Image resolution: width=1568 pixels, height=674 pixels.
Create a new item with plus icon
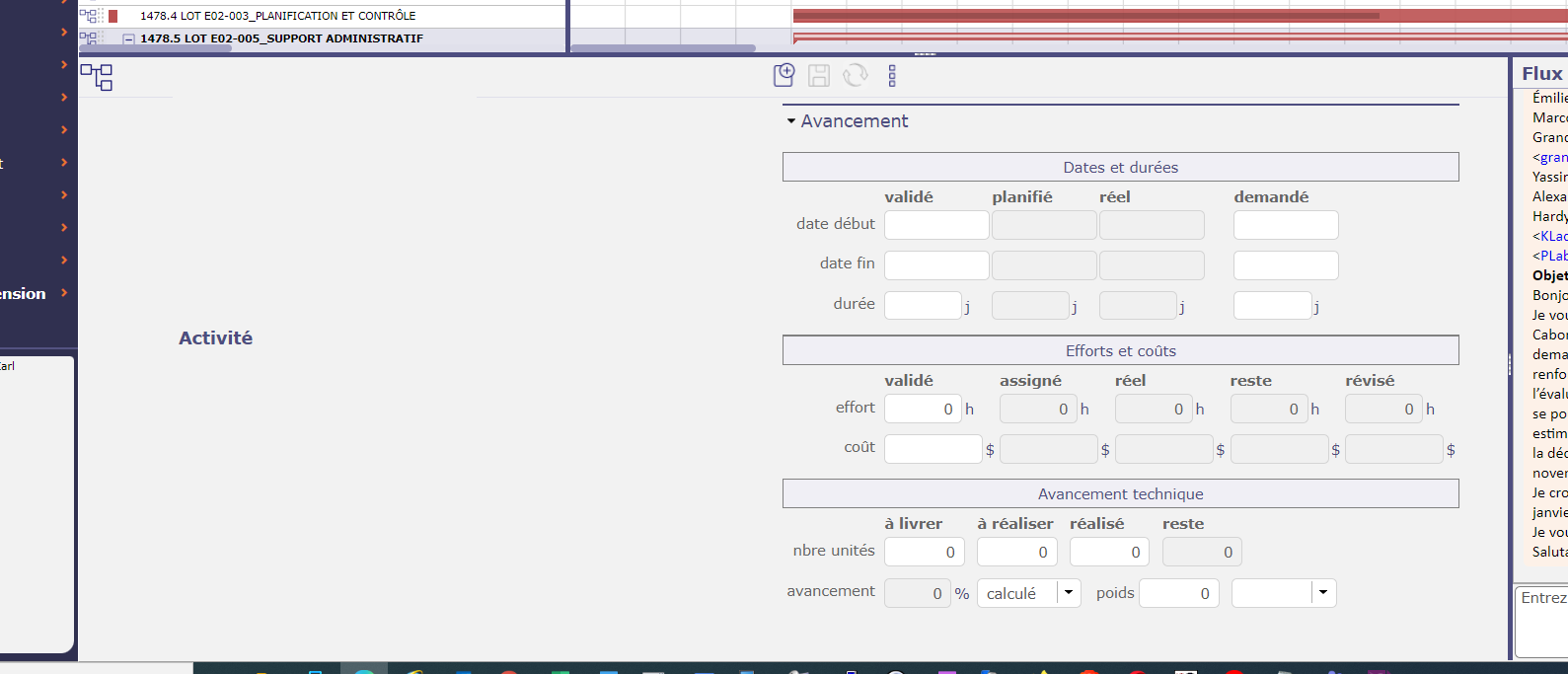[784, 75]
